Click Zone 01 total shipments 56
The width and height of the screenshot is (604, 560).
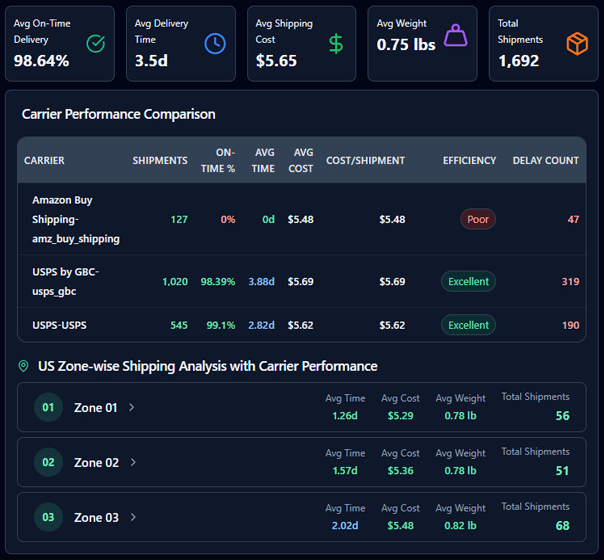click(562, 416)
